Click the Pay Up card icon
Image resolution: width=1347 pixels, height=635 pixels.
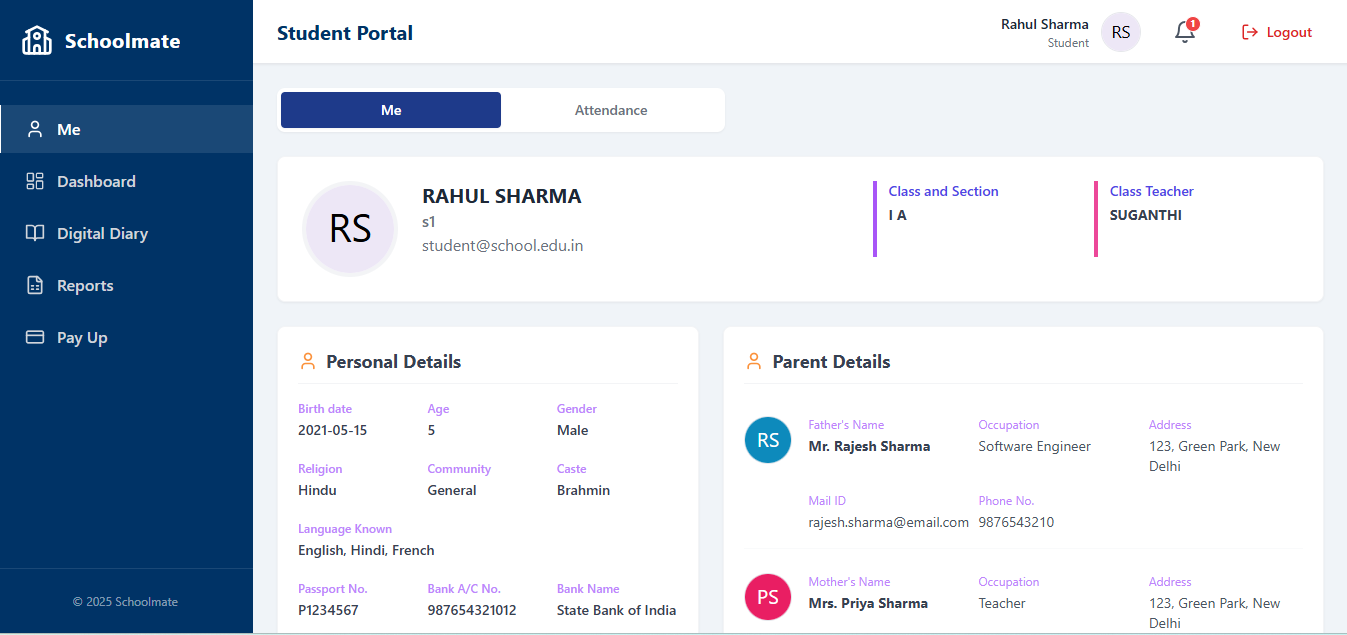(x=35, y=337)
